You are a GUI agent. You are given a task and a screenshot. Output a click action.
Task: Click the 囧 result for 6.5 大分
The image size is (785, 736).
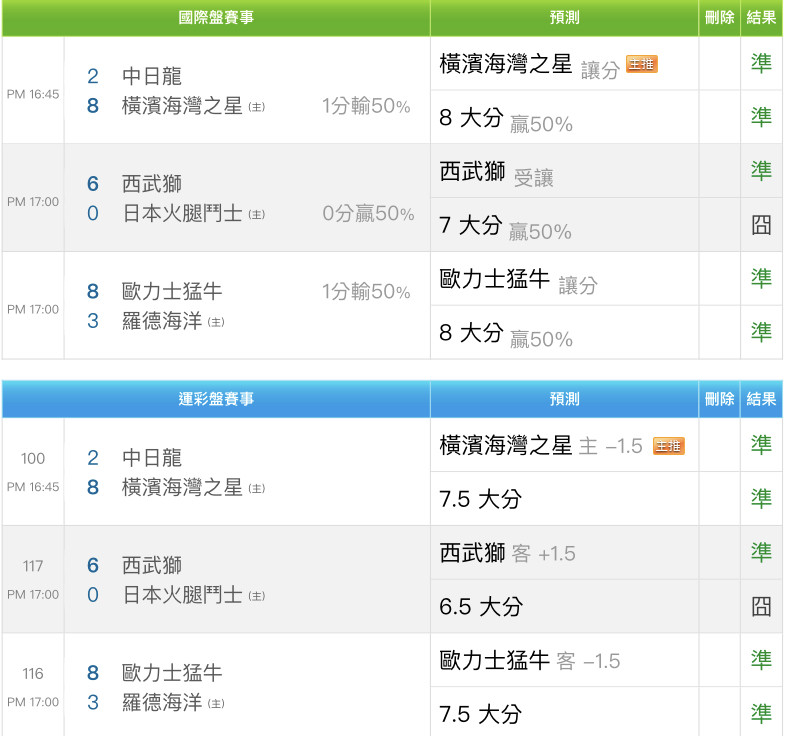761,606
